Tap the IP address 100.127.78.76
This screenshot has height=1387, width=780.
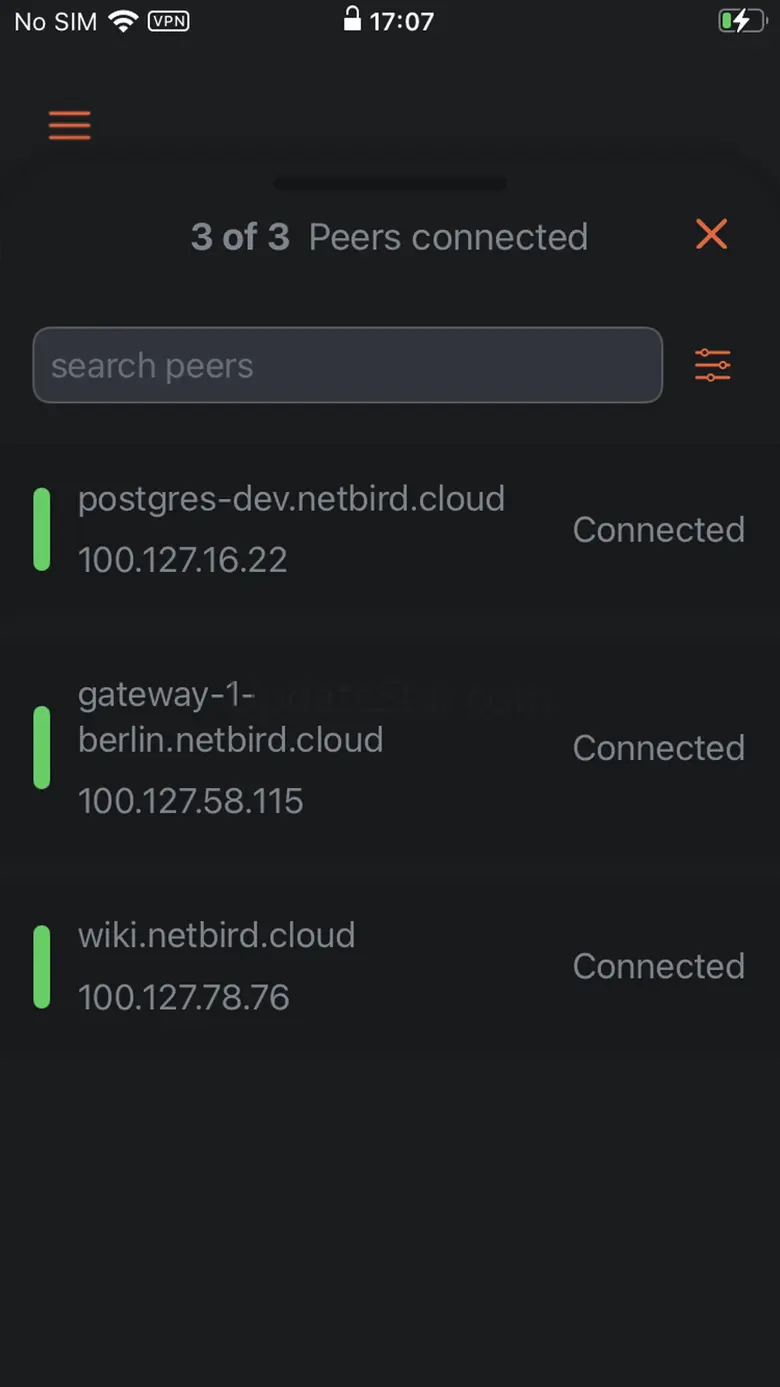184,997
